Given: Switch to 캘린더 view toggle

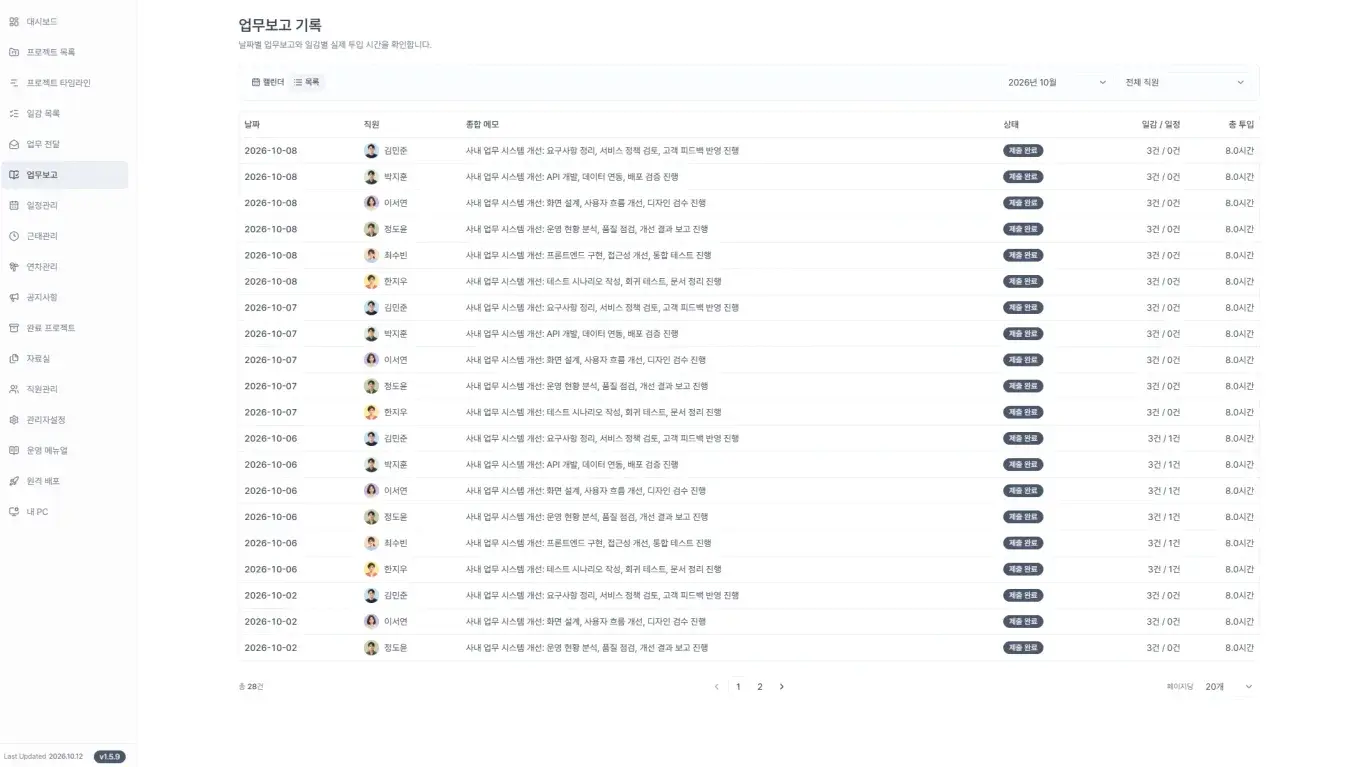Looking at the screenshot, I should coord(268,82).
